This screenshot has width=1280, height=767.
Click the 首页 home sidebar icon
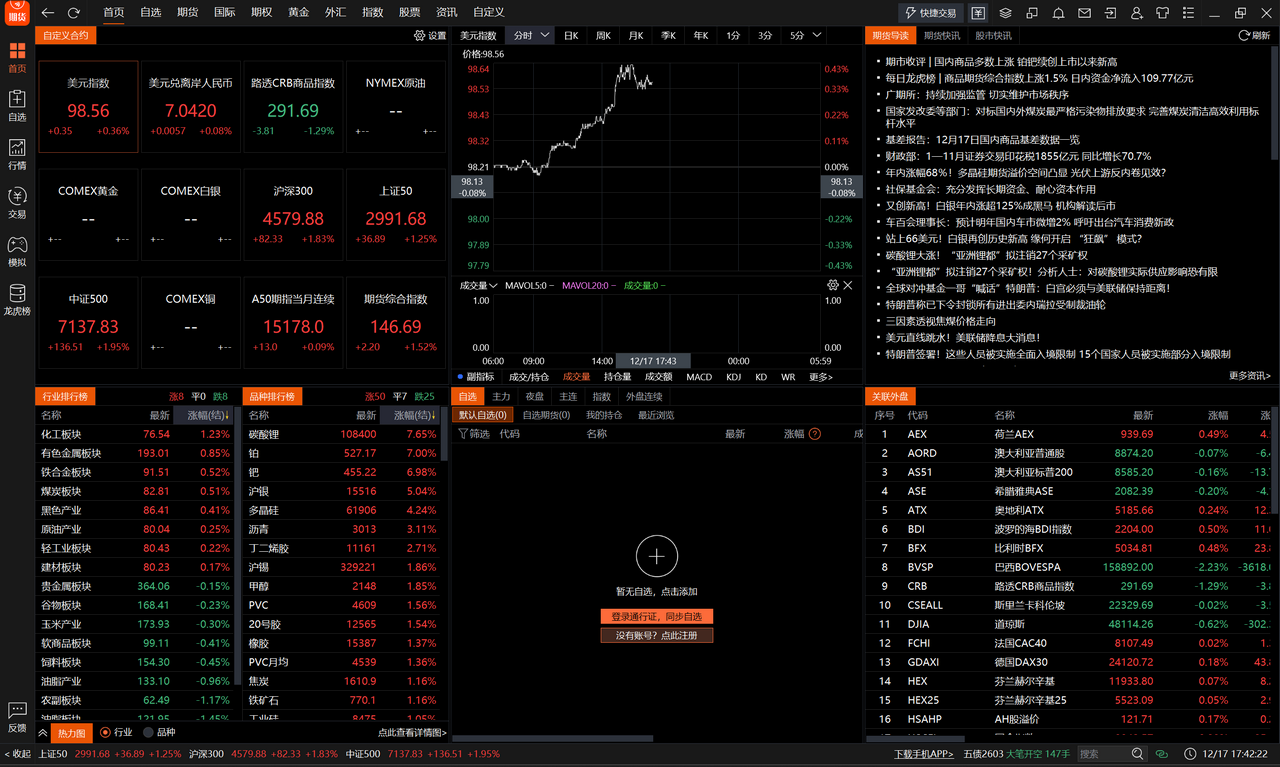[17, 57]
